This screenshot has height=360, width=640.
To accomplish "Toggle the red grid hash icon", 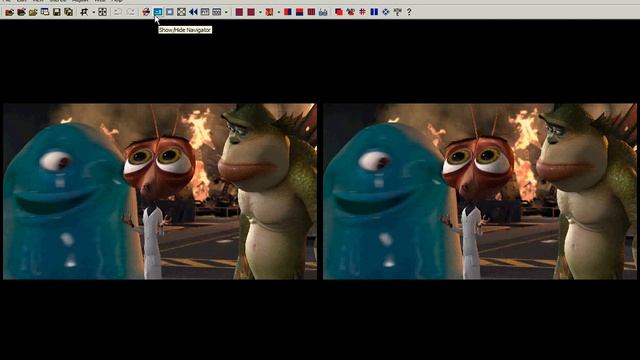I will click(362, 12).
